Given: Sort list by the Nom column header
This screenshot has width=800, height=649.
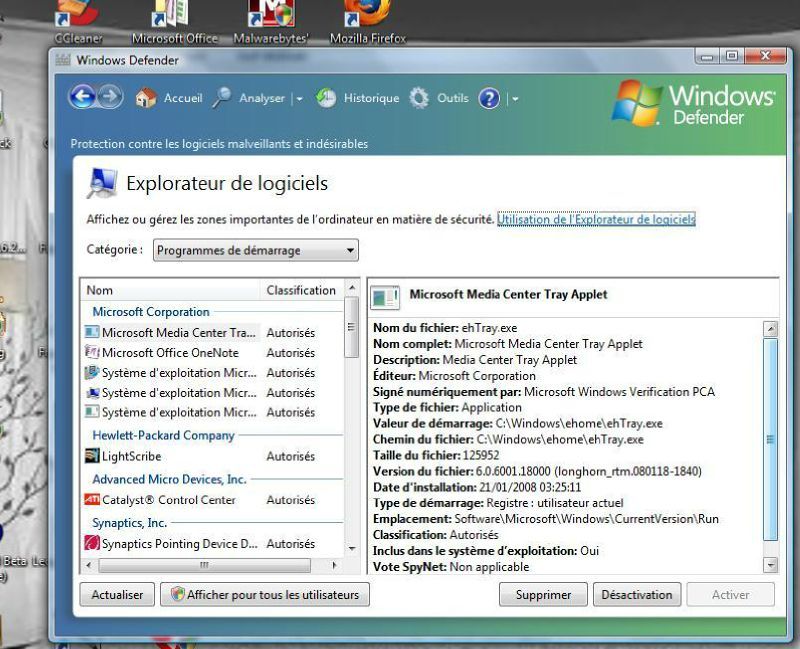Looking at the screenshot, I should [170, 290].
